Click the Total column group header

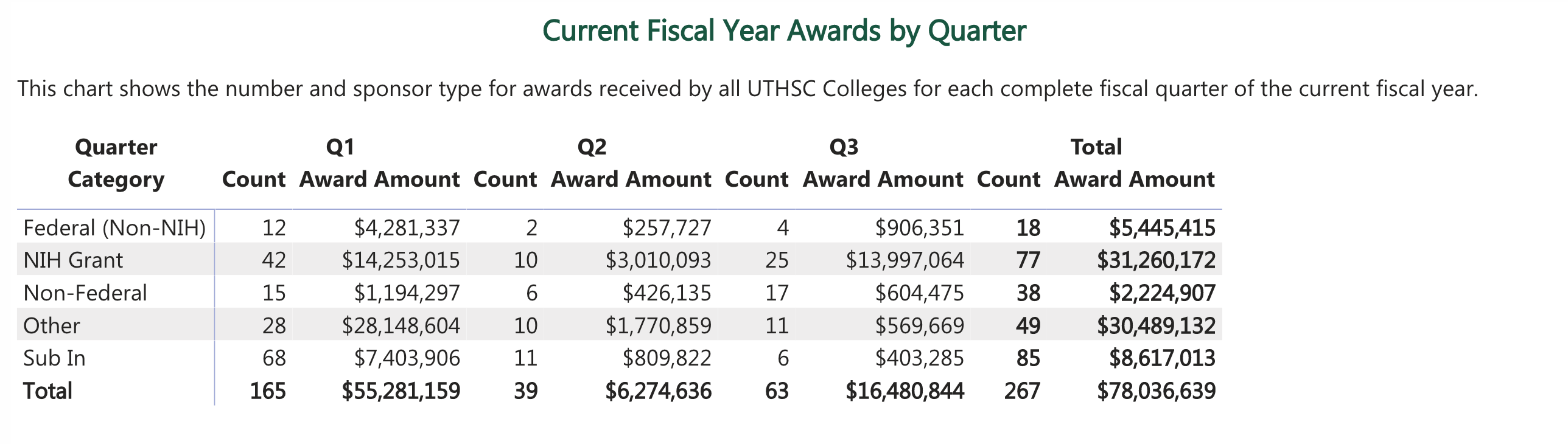pos(1096,147)
